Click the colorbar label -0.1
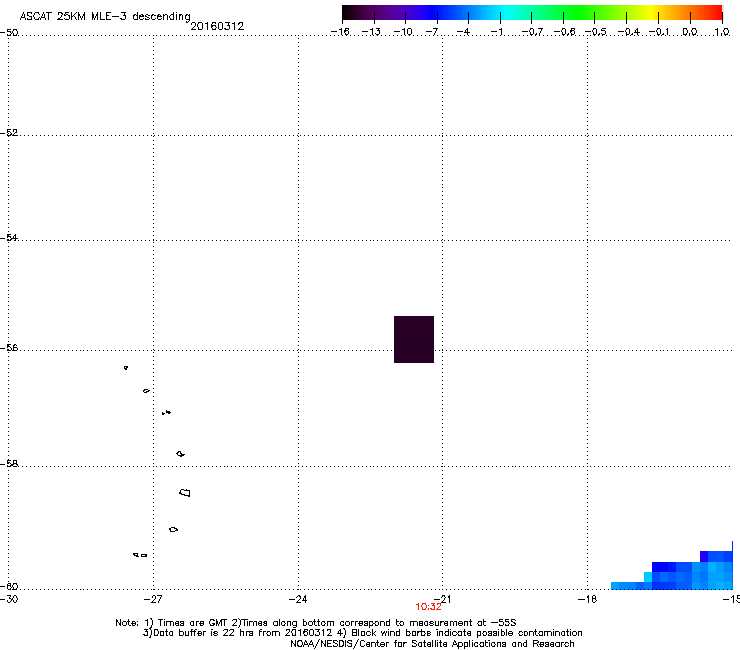Screen dimensions: 740x650 [659, 32]
